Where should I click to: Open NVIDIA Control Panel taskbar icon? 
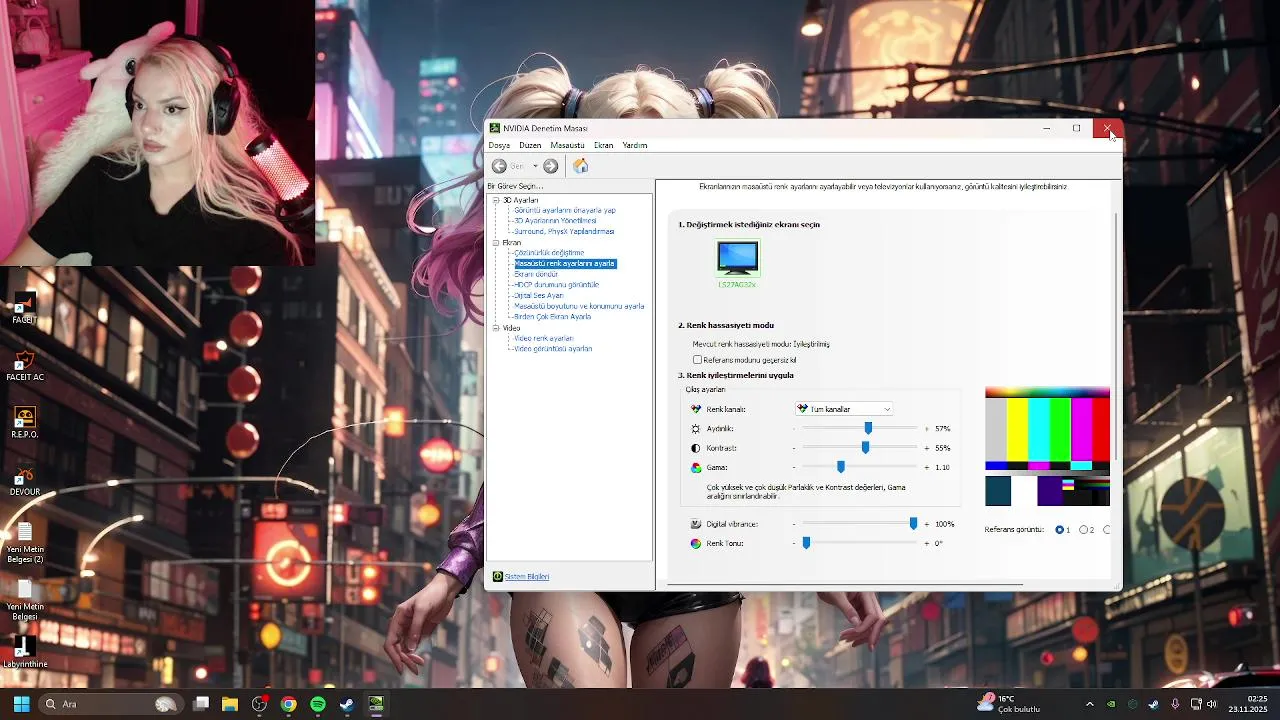point(376,704)
